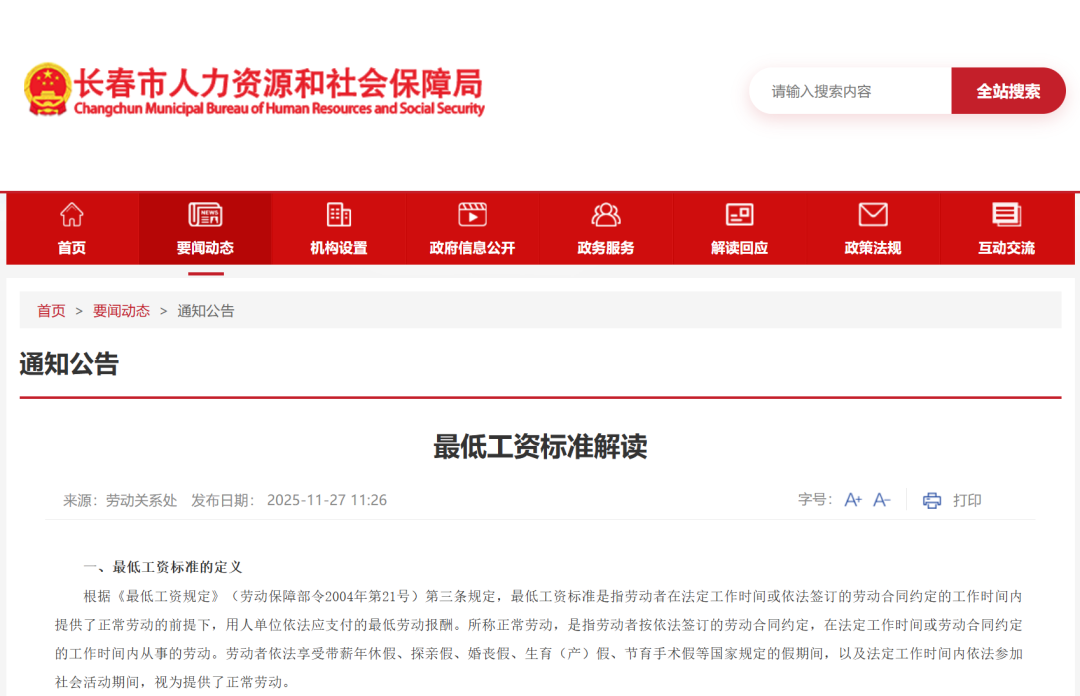The height and width of the screenshot is (696, 1080).
Task: Go to 互动交流 navigation item
Action: pos(1007,229)
